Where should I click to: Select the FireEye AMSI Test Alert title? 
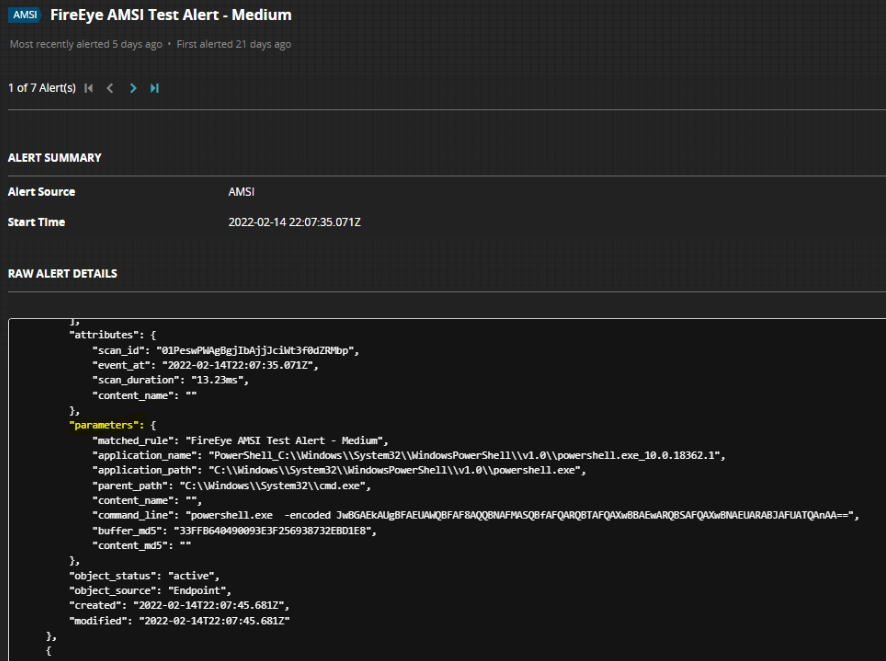(171, 15)
